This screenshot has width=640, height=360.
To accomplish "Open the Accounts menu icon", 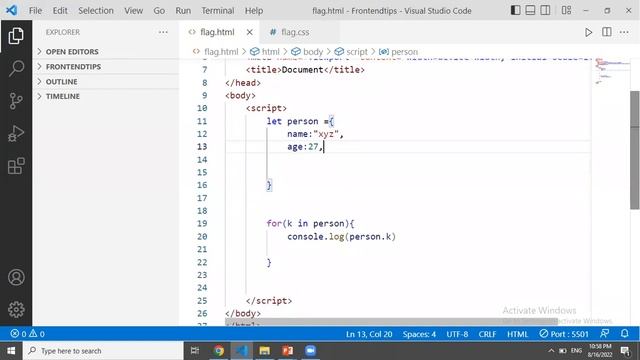I will click(x=16, y=277).
